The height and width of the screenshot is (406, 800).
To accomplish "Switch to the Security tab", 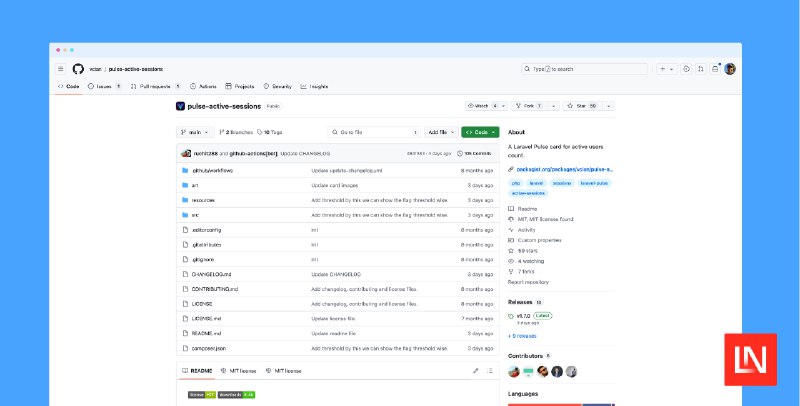I will (278, 87).
